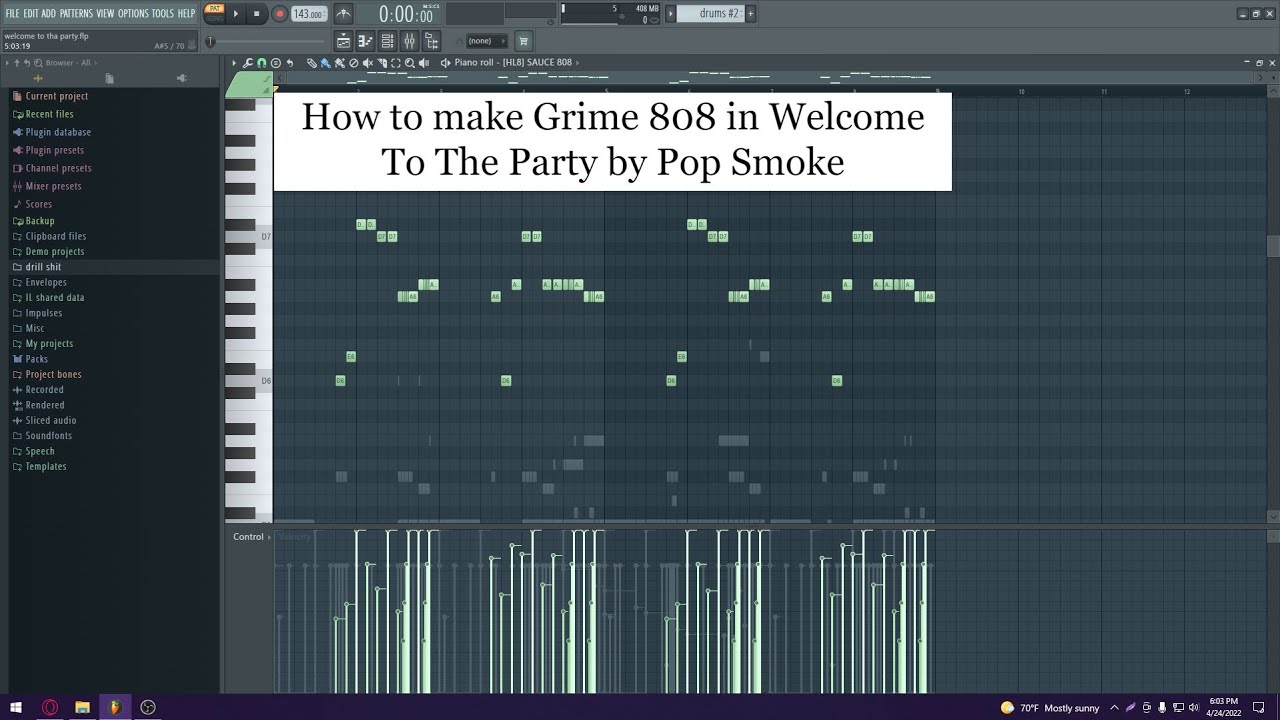The width and height of the screenshot is (1280, 720).
Task: Arm the record button
Action: (279, 14)
